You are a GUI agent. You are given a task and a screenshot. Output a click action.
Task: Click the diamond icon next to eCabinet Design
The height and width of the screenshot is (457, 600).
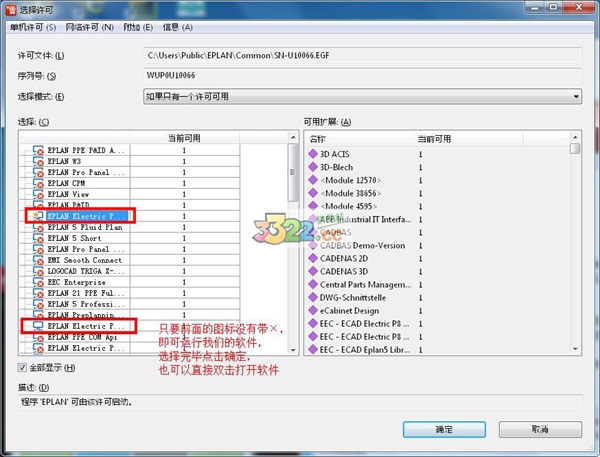click(x=313, y=310)
